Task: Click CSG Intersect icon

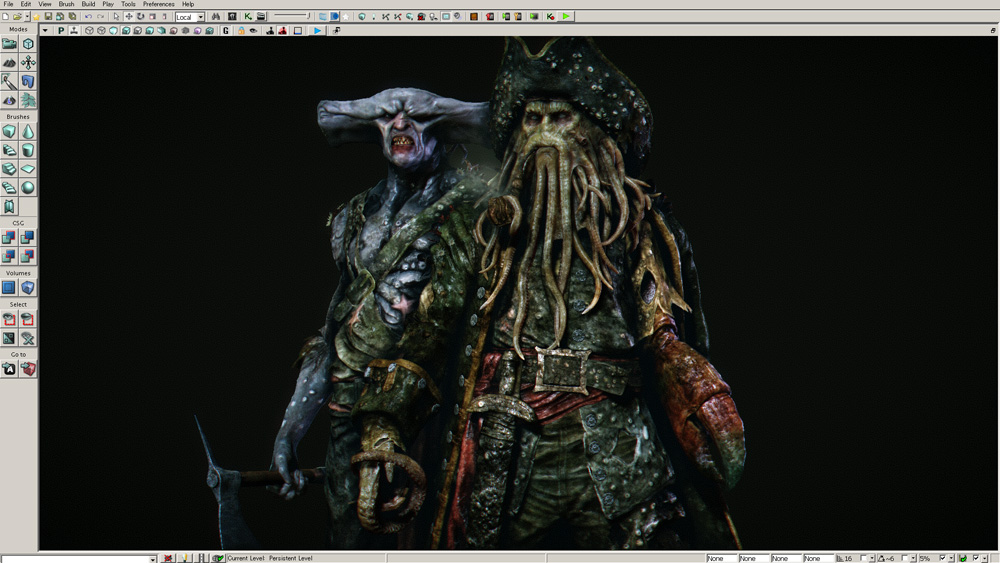Action: [x=9, y=256]
